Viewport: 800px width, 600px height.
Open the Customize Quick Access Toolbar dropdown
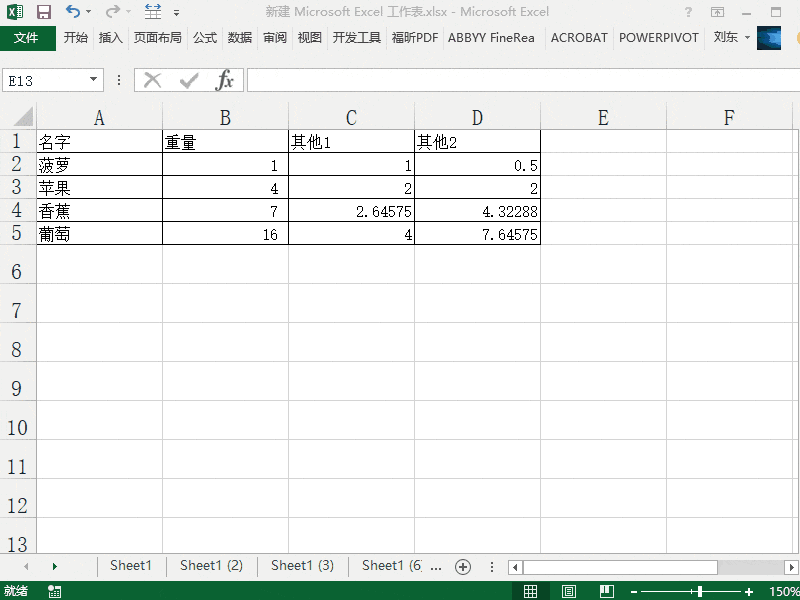(177, 14)
